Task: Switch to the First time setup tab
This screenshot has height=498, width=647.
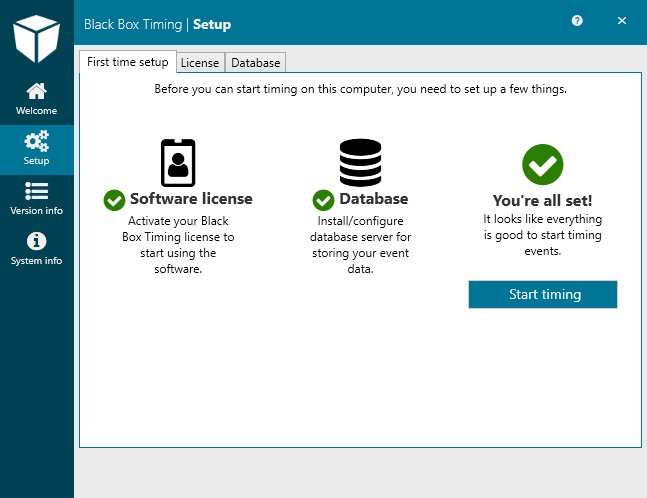Action: pyautogui.click(x=128, y=62)
